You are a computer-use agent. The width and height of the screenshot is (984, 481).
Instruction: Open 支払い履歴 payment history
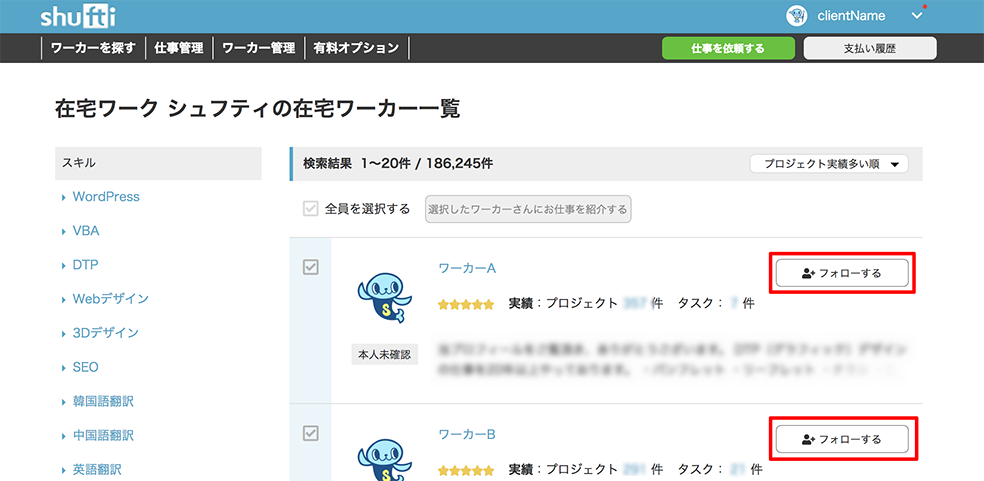tap(870, 48)
